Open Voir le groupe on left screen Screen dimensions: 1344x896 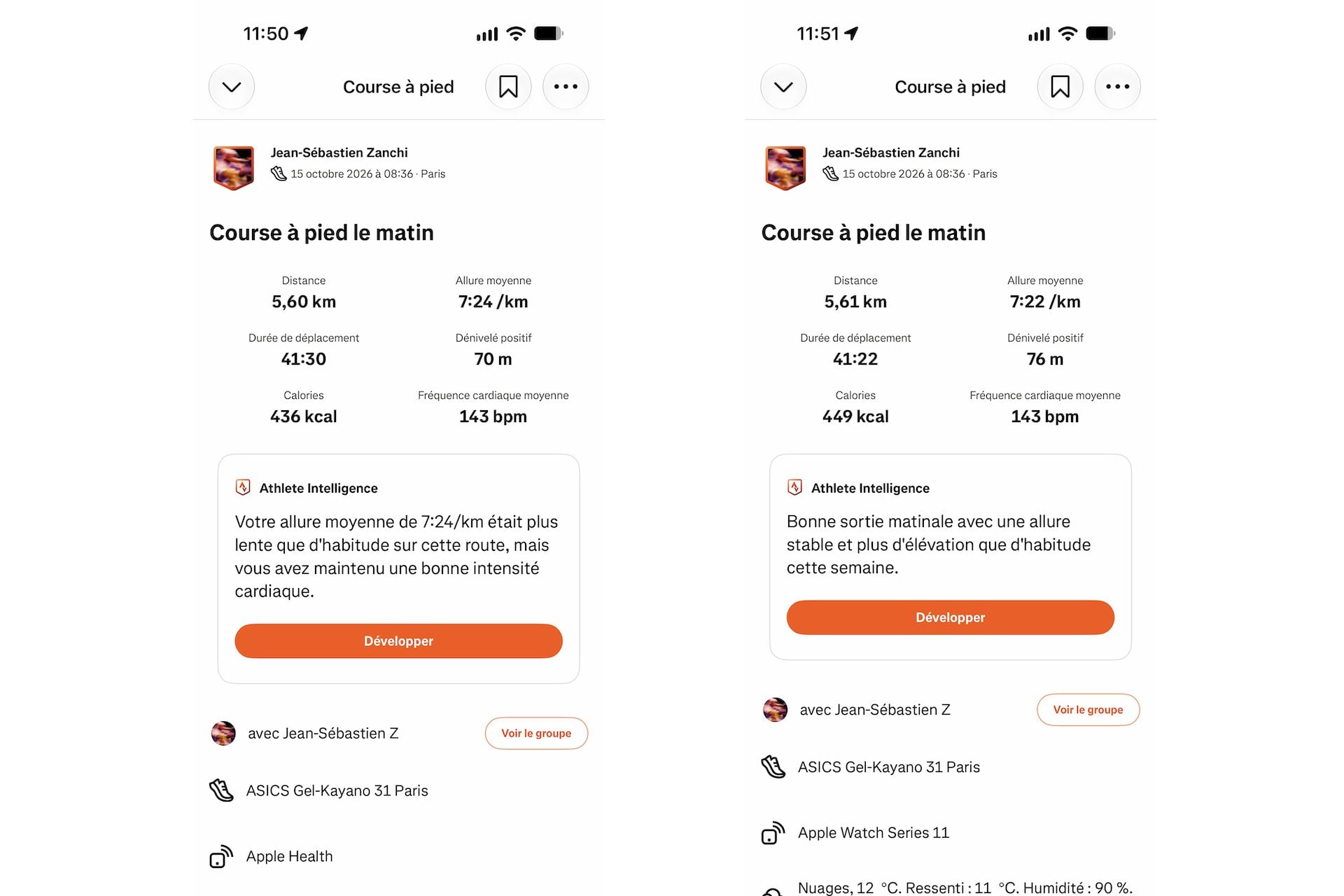[536, 733]
